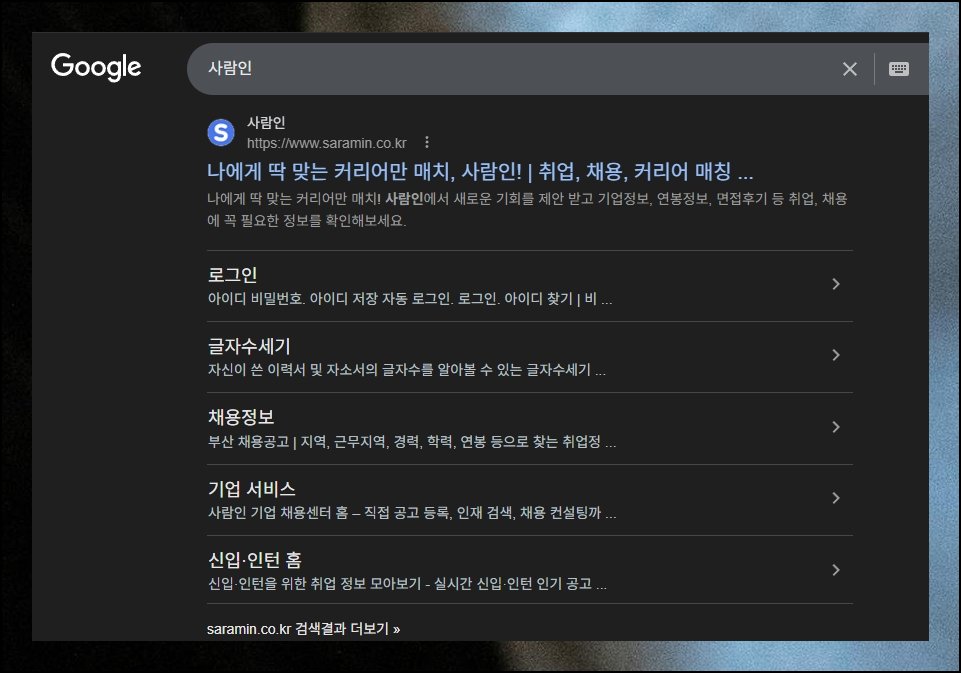Open the 나에게 딱 맞는 커리어만 매치 result title
Viewport: 961px width, 673px height.
(x=480, y=171)
